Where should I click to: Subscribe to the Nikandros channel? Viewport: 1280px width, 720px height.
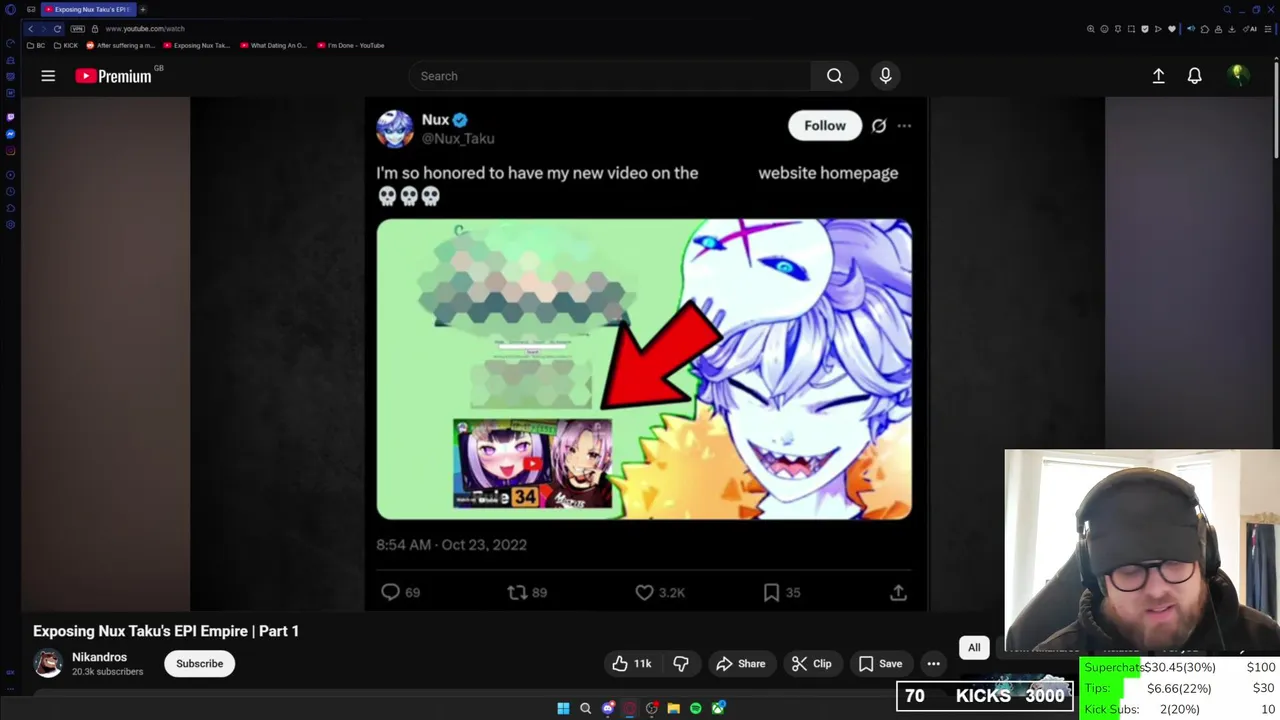pos(199,664)
